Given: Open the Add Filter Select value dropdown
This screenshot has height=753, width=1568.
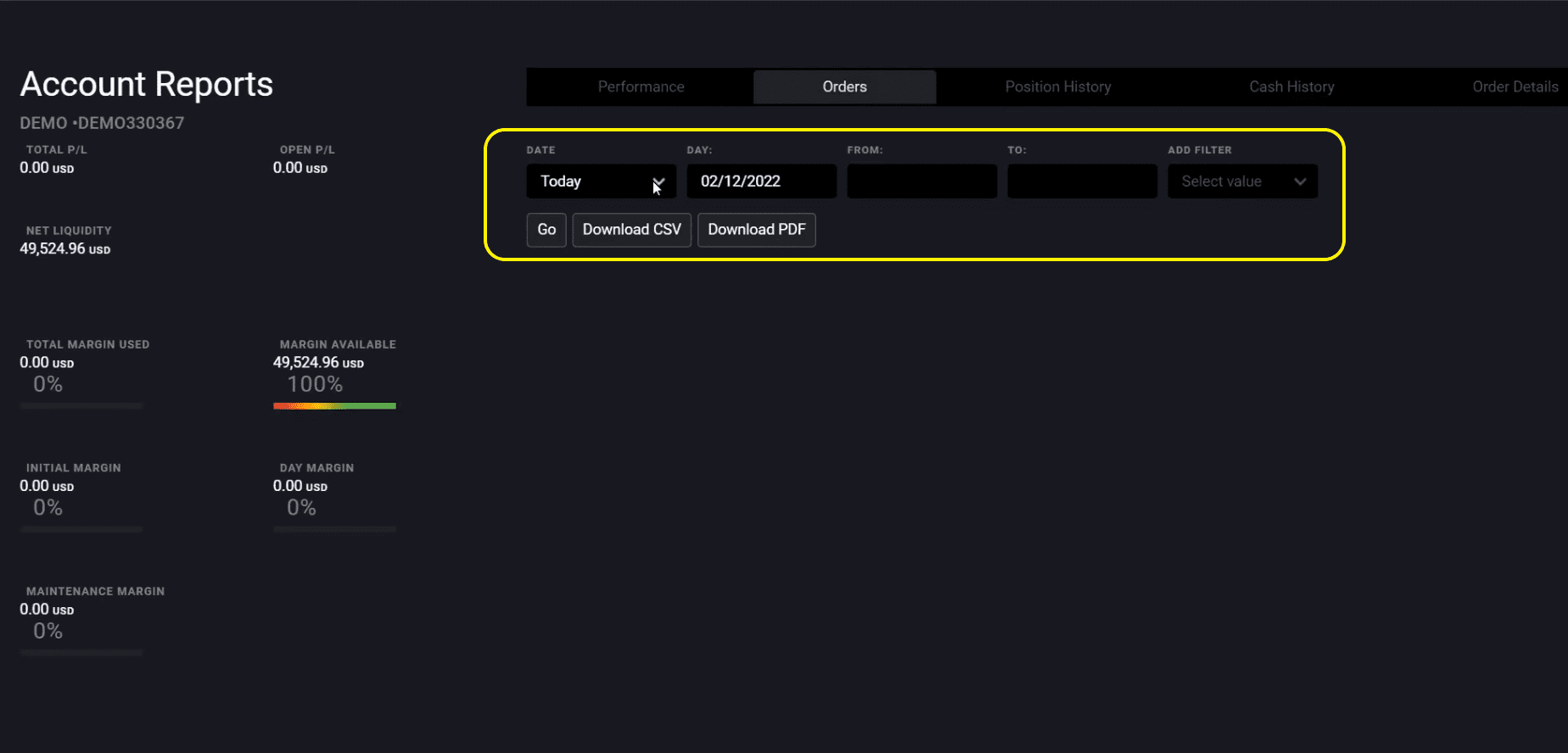Looking at the screenshot, I should click(x=1230, y=181).
